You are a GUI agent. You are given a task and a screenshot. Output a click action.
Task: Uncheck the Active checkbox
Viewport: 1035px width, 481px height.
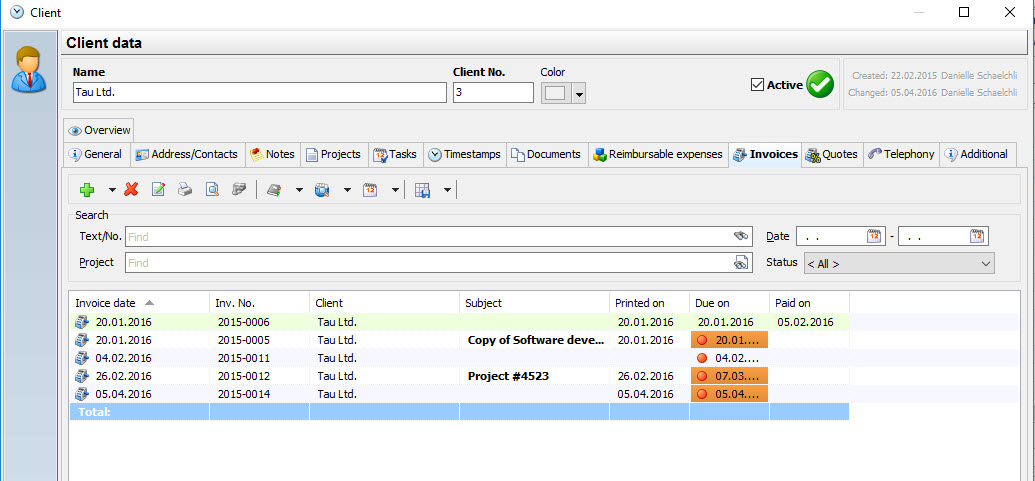tap(757, 85)
